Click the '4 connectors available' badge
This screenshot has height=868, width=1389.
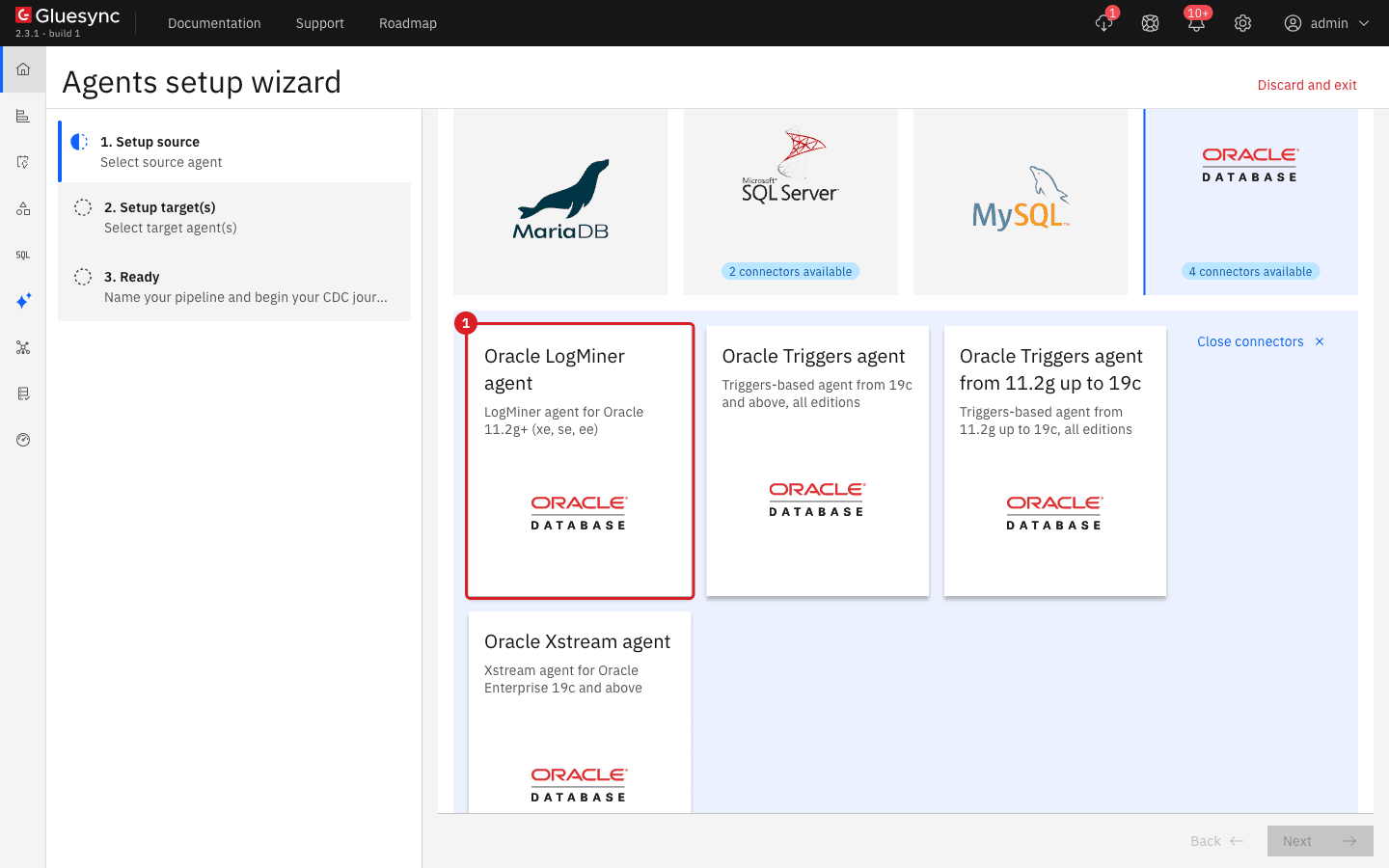point(1251,272)
